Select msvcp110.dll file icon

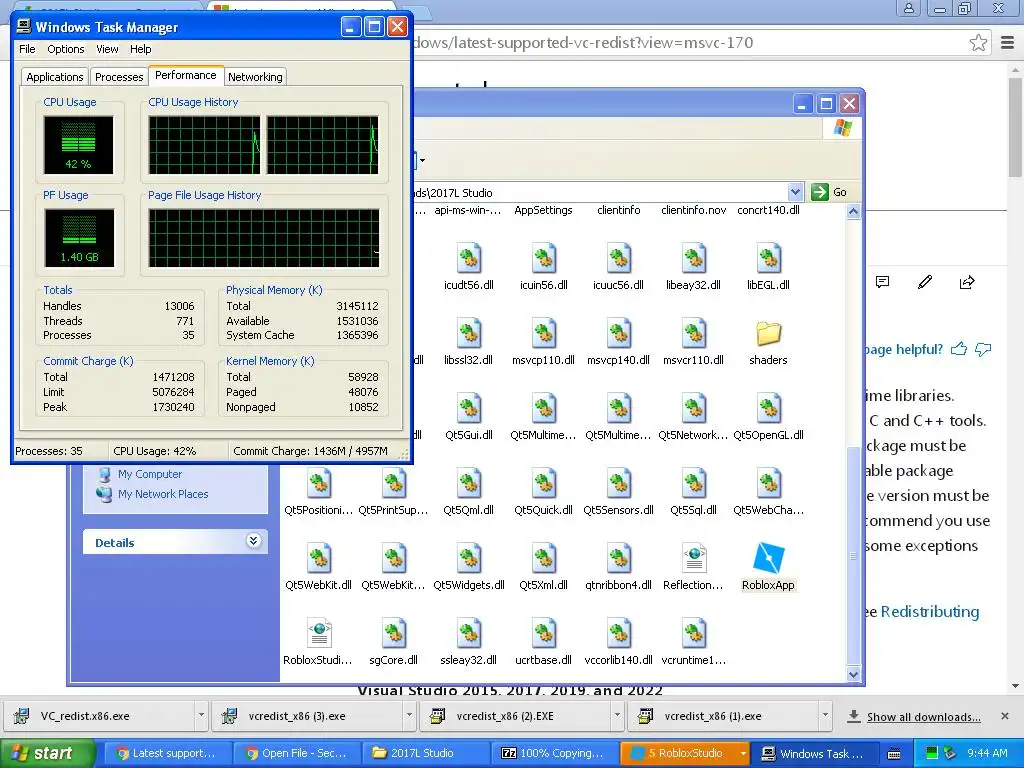543,334
